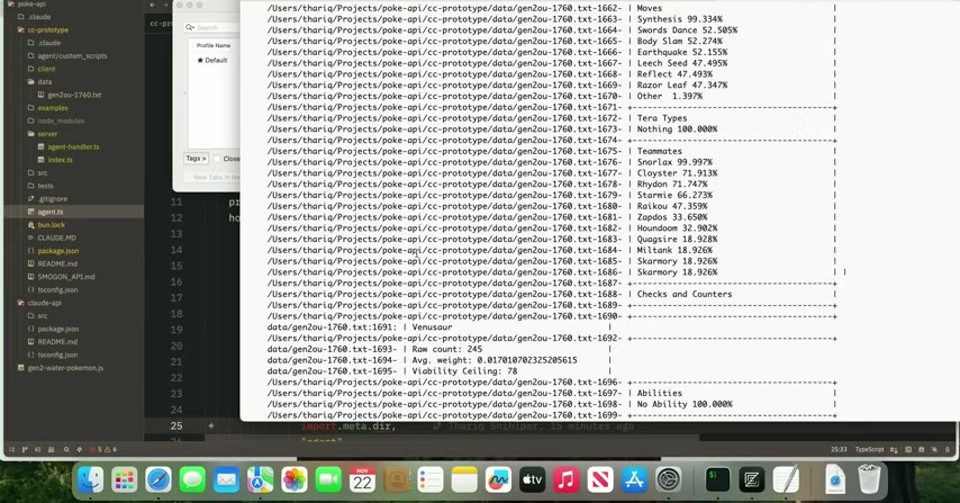
Task: Open the Terminal app in the Dock
Action: point(718,480)
